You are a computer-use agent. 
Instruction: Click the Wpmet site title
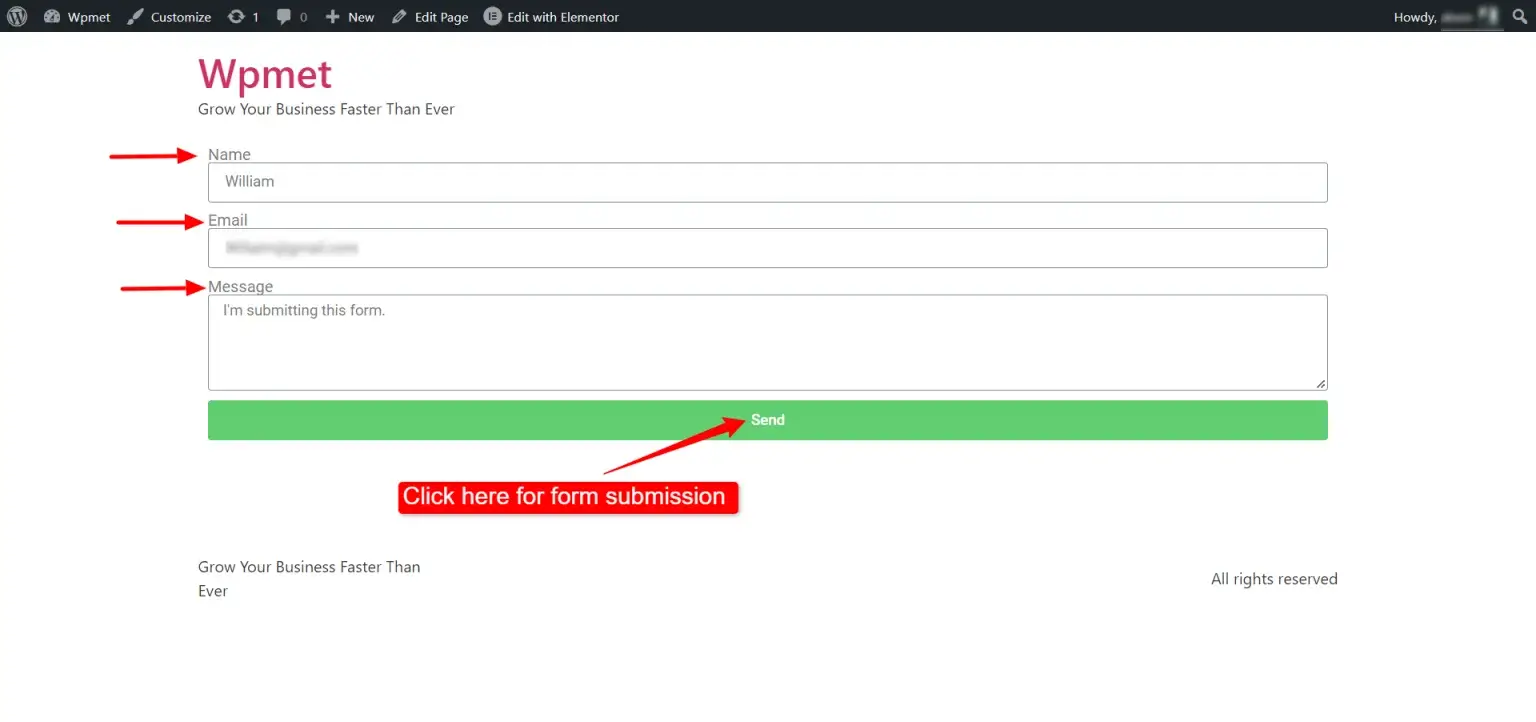point(265,74)
